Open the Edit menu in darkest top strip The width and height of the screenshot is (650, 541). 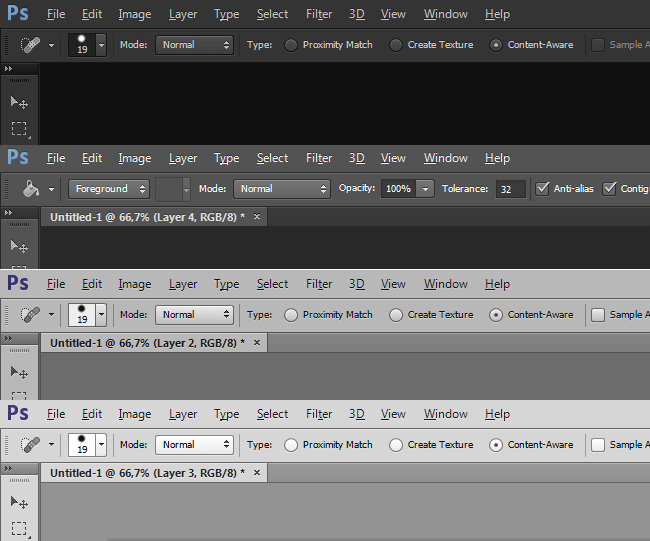click(92, 14)
